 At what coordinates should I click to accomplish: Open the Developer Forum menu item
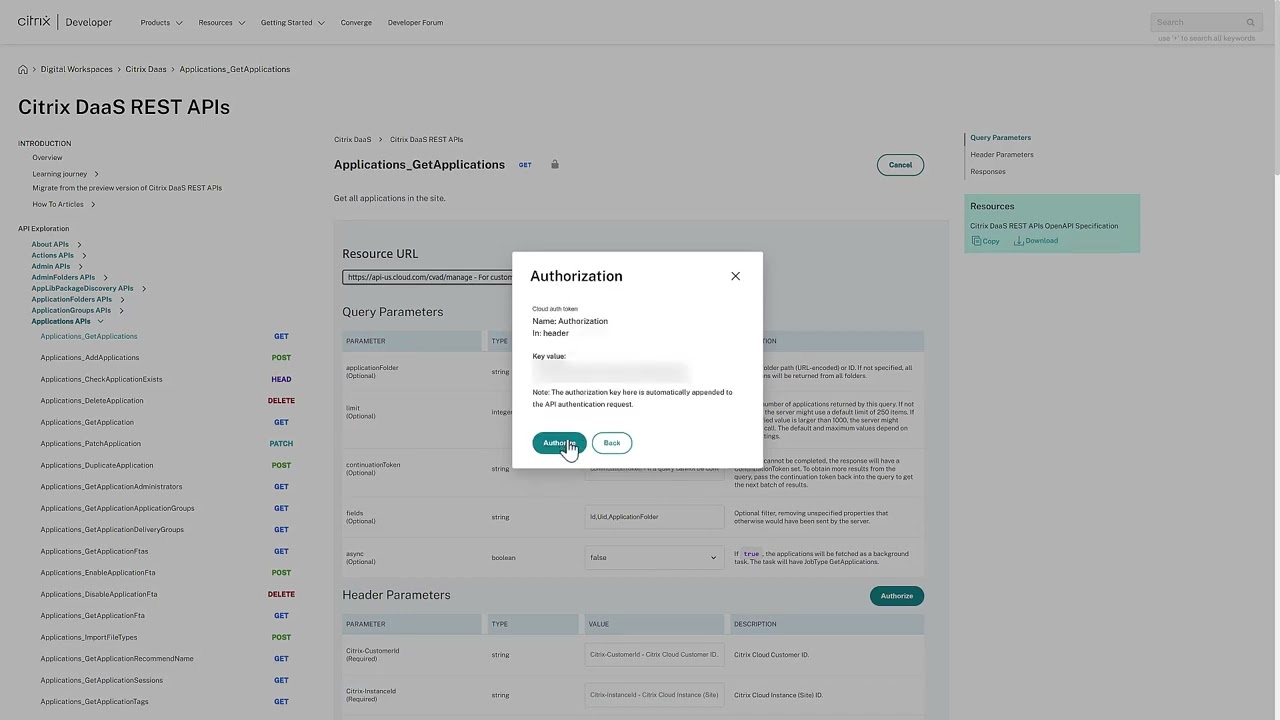pyautogui.click(x=415, y=22)
